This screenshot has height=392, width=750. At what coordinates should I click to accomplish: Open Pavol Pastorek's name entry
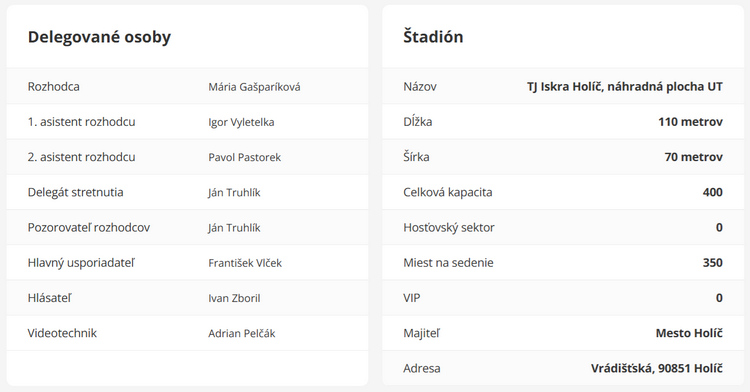[244, 157]
